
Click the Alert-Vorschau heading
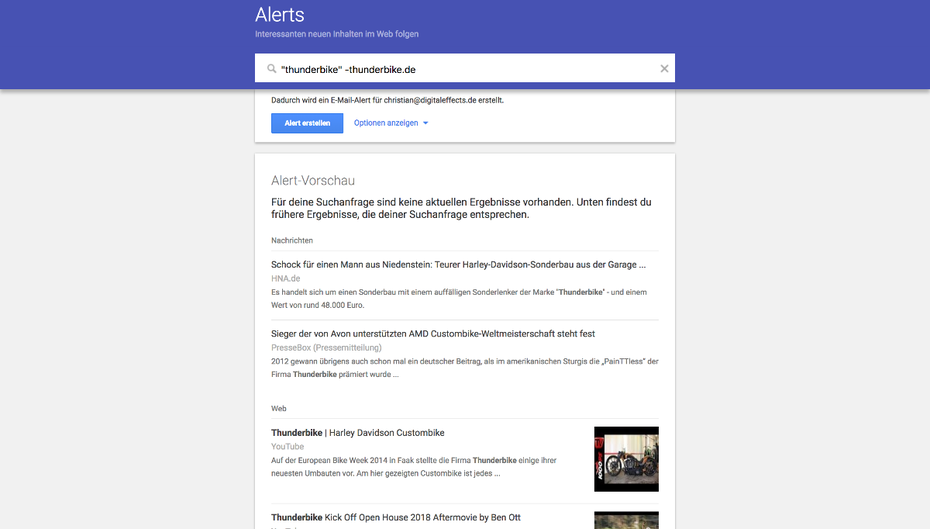click(313, 180)
